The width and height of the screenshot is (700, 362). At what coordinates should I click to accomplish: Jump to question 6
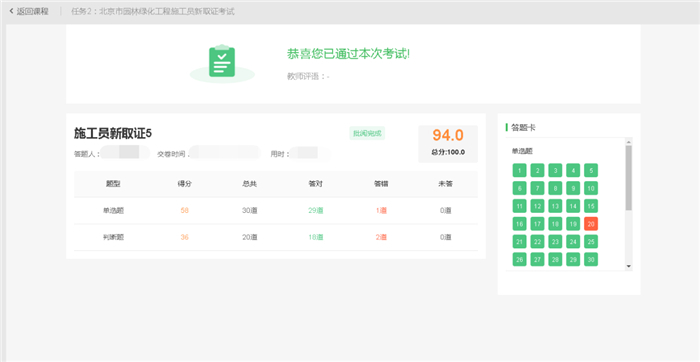[520, 188]
